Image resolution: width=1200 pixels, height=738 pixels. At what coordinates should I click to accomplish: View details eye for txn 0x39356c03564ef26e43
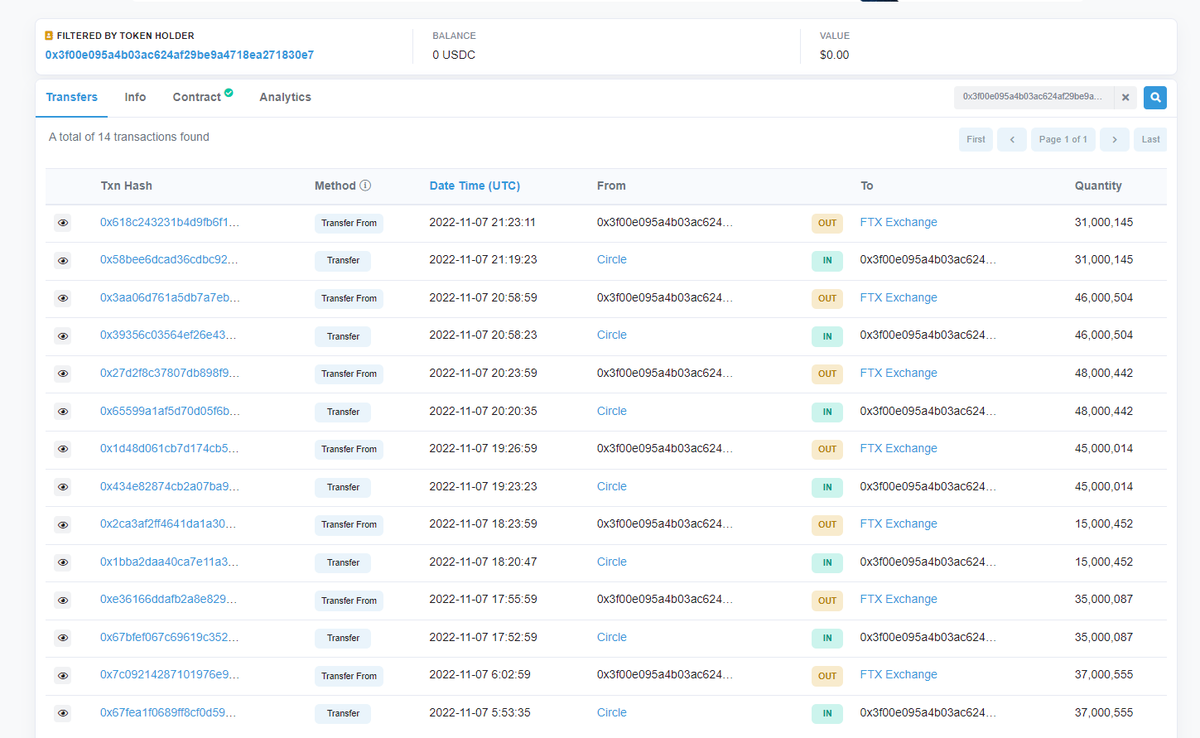point(63,336)
